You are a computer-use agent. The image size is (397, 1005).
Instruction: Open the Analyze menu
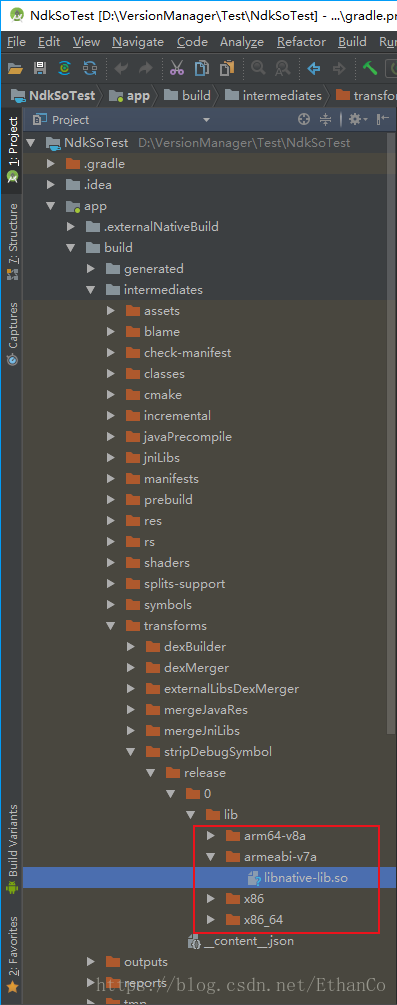[242, 42]
